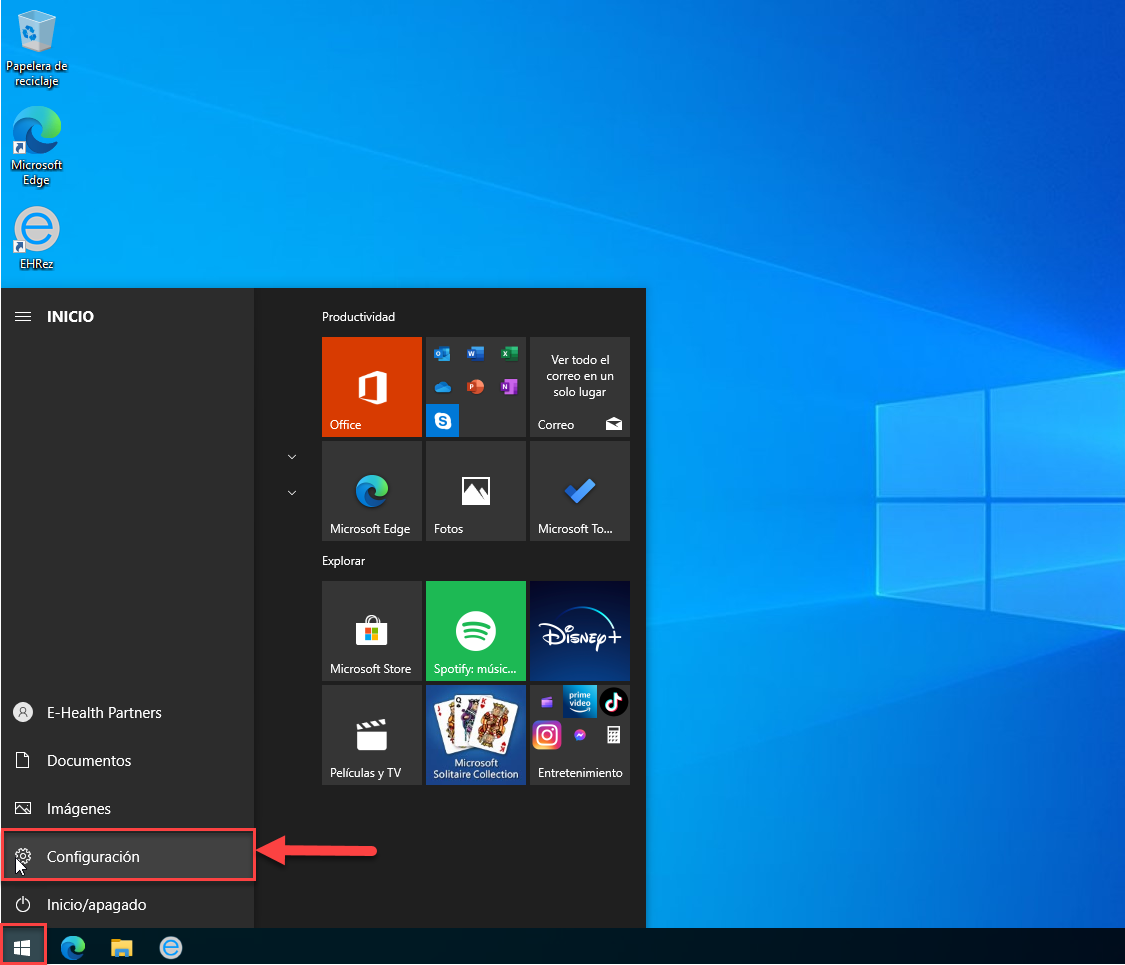Open the Fotos tile
Image resolution: width=1125 pixels, height=965 pixels.
tap(476, 491)
